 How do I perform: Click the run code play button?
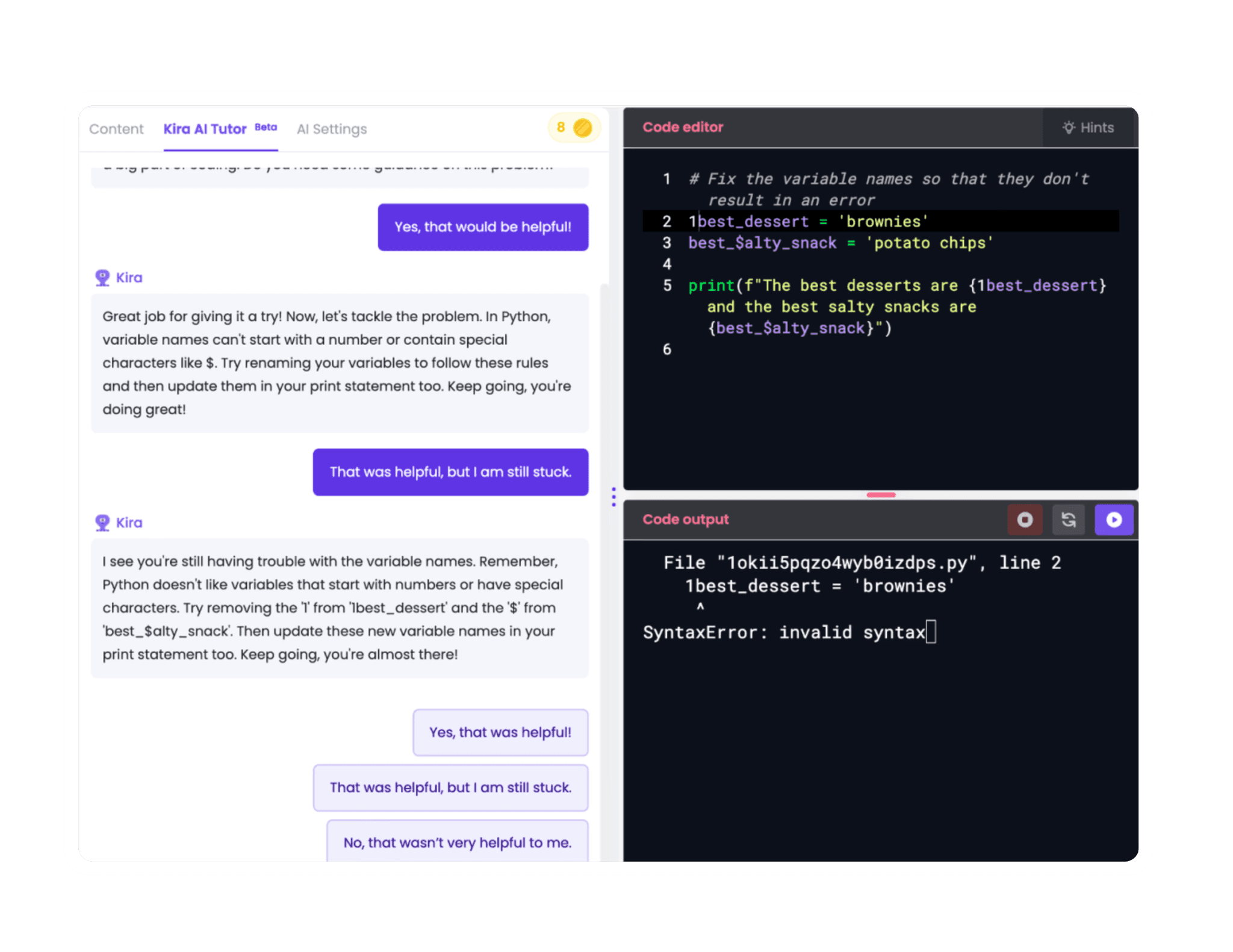(1113, 520)
